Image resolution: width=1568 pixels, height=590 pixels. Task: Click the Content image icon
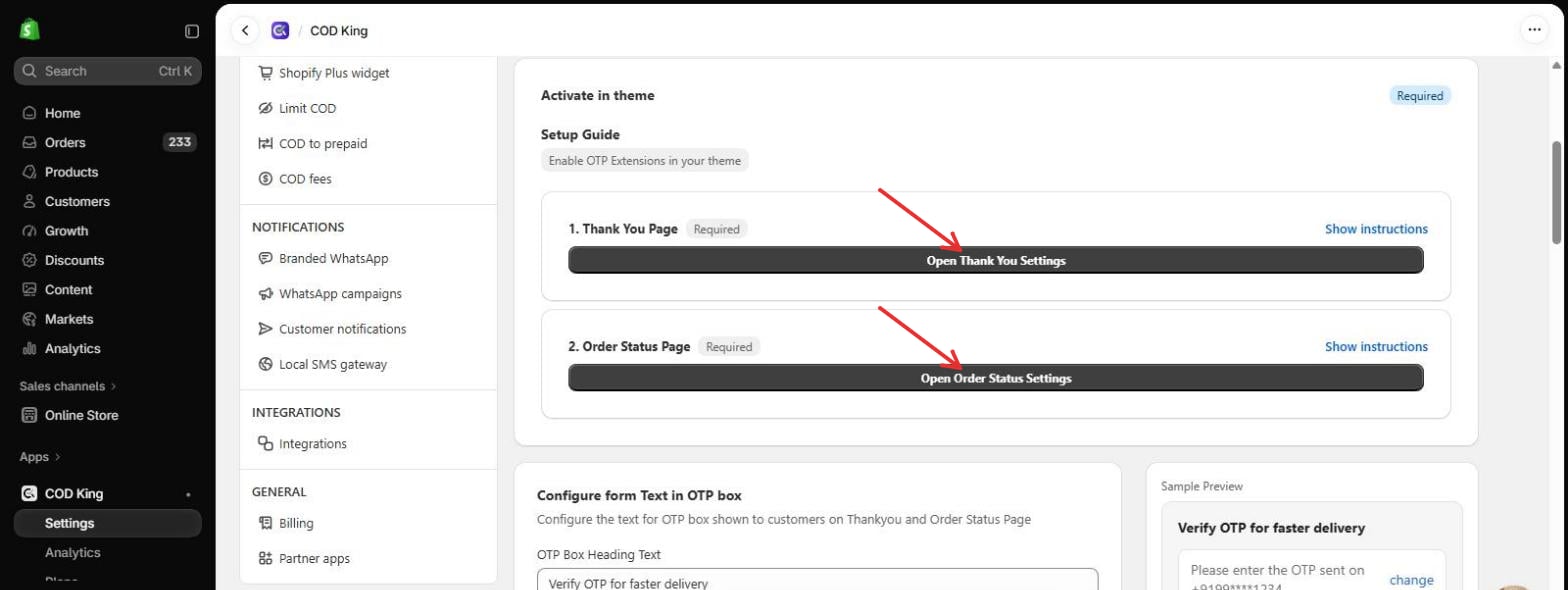tap(29, 290)
